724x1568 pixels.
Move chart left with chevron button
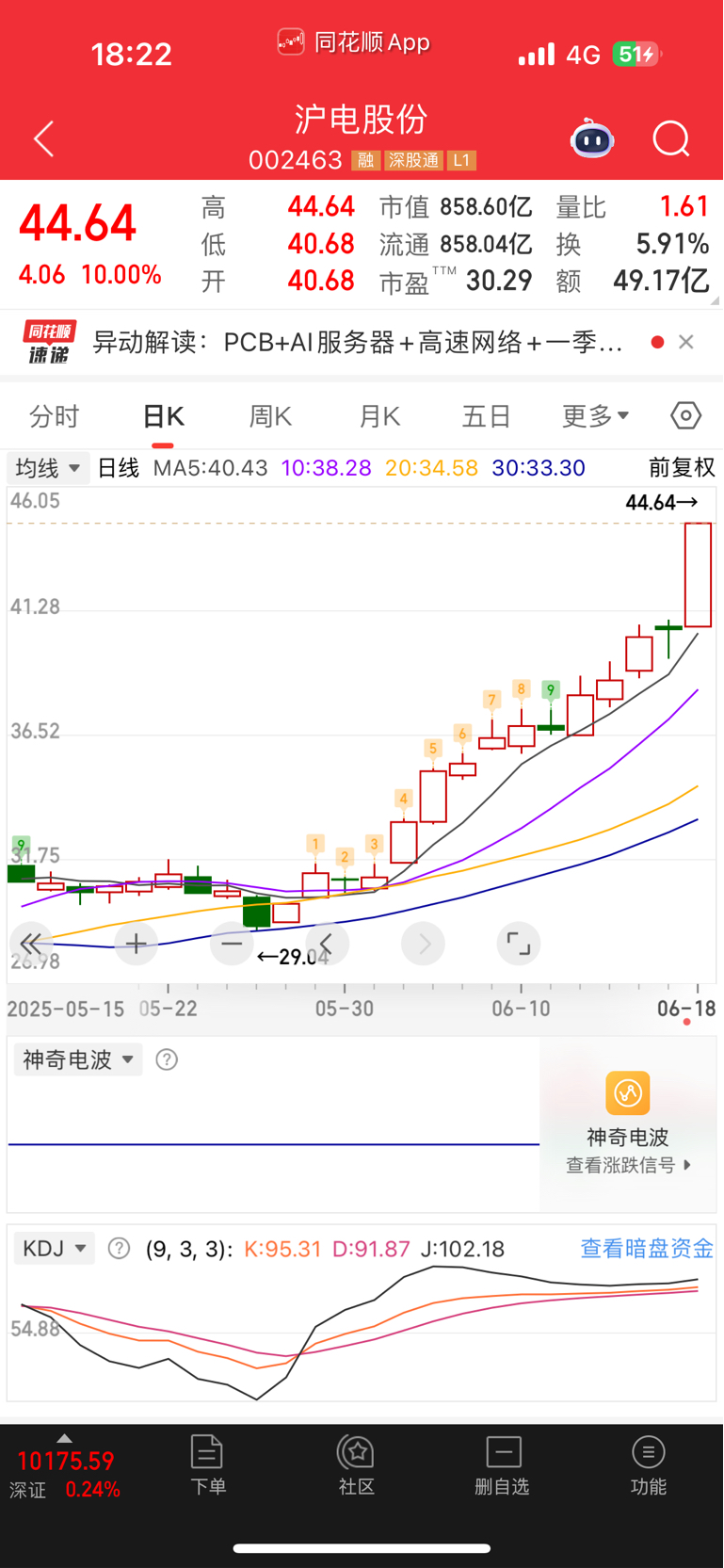(x=327, y=944)
